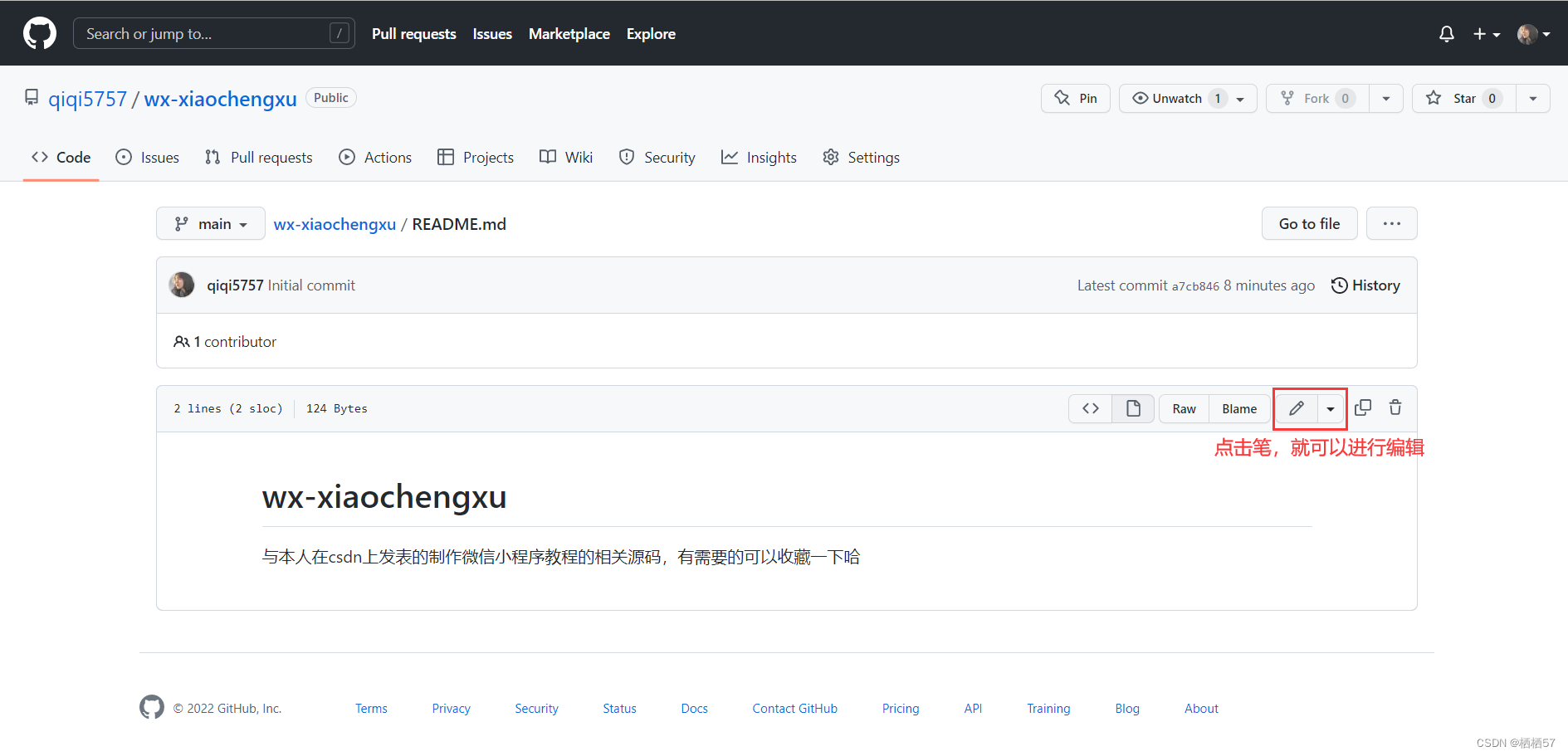
Task: Open API footer link
Action: point(973,708)
